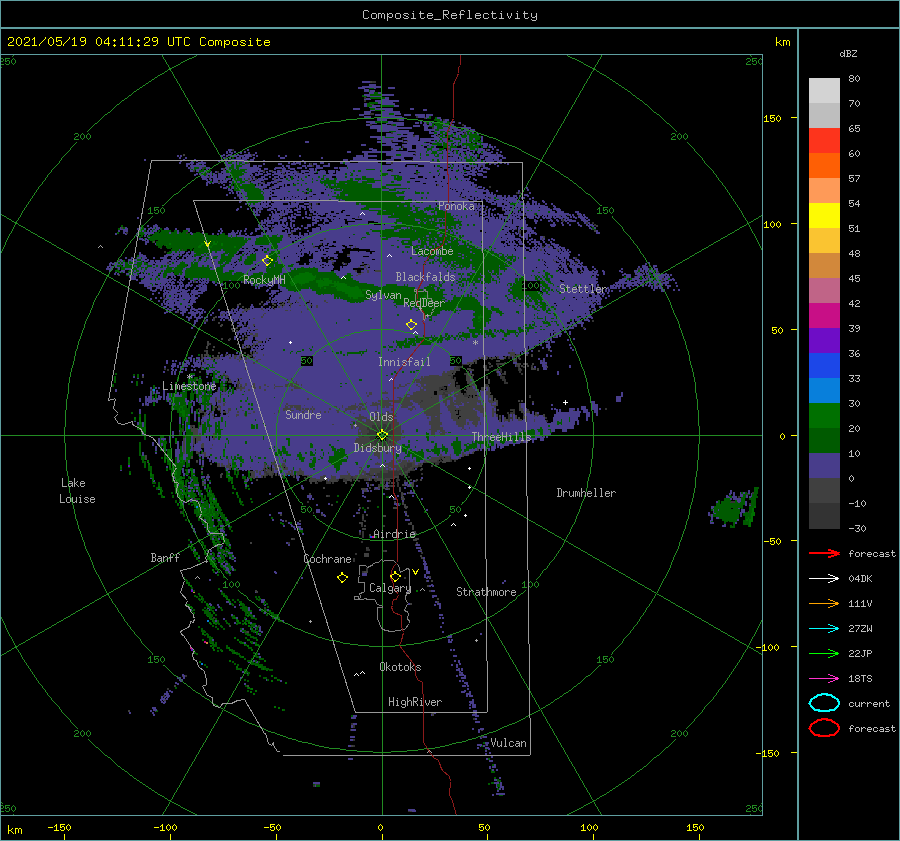Screen dimensions: 900x841
Task: Click the red forecast ellipse icon
Action: click(x=824, y=728)
